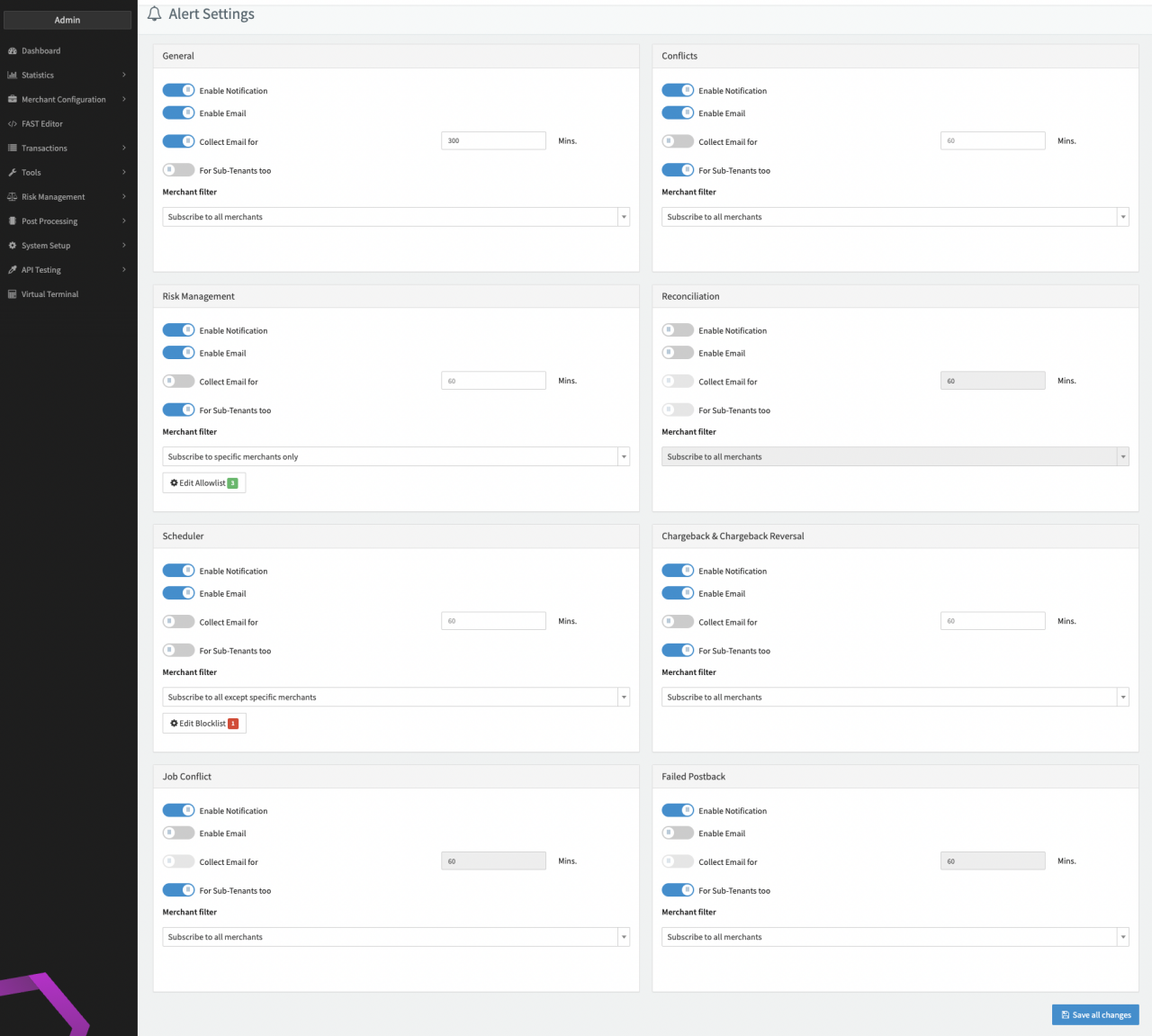The image size is (1152, 1036).
Task: Open Risk Management merchant filter dropdown
Action: [396, 457]
